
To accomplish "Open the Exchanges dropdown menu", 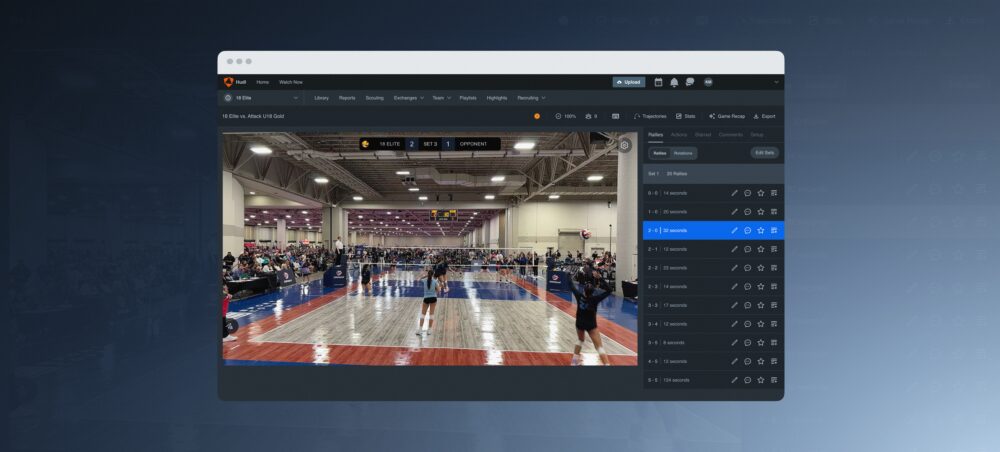I will click(x=408, y=98).
